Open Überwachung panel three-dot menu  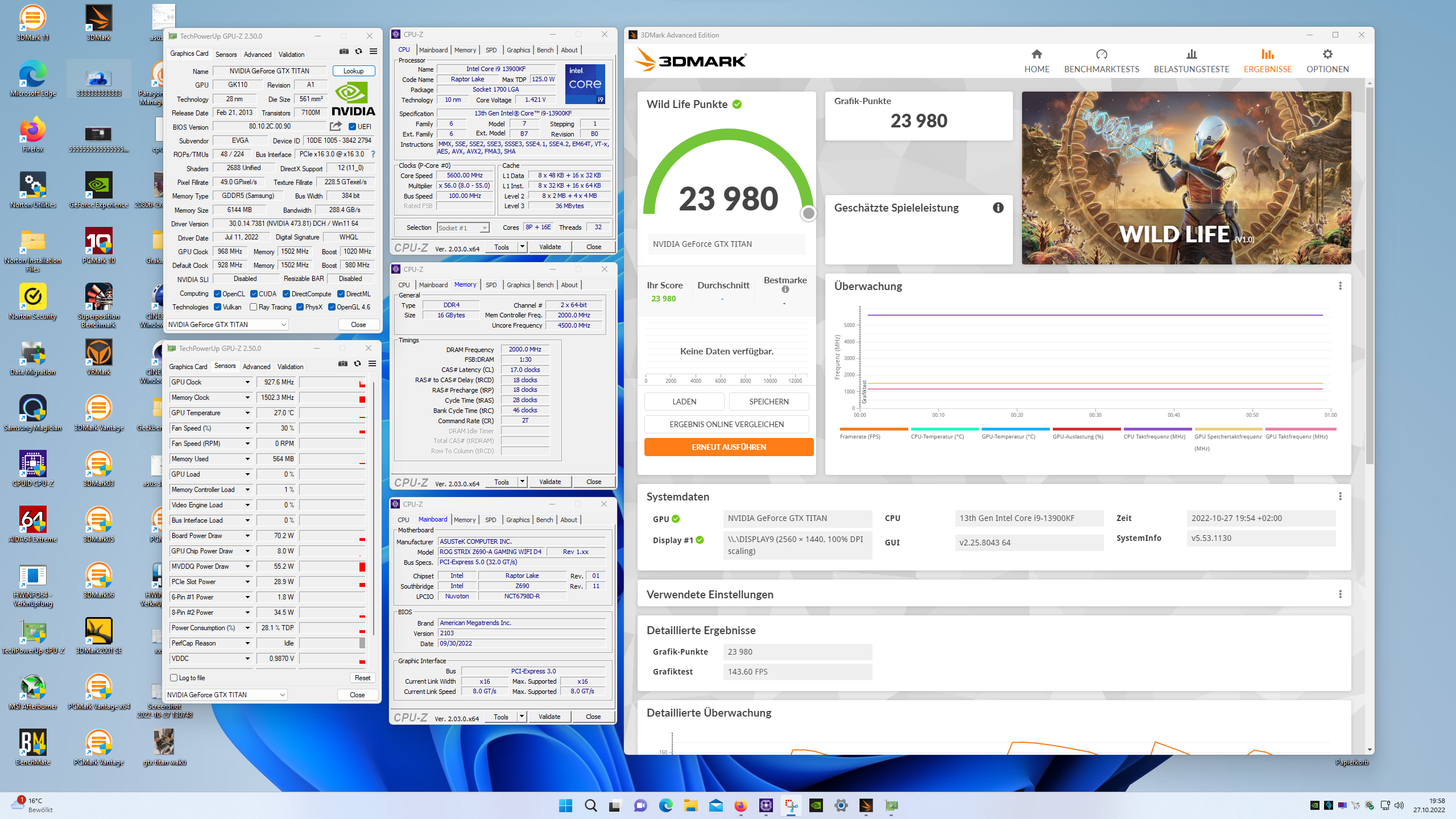(1340, 286)
